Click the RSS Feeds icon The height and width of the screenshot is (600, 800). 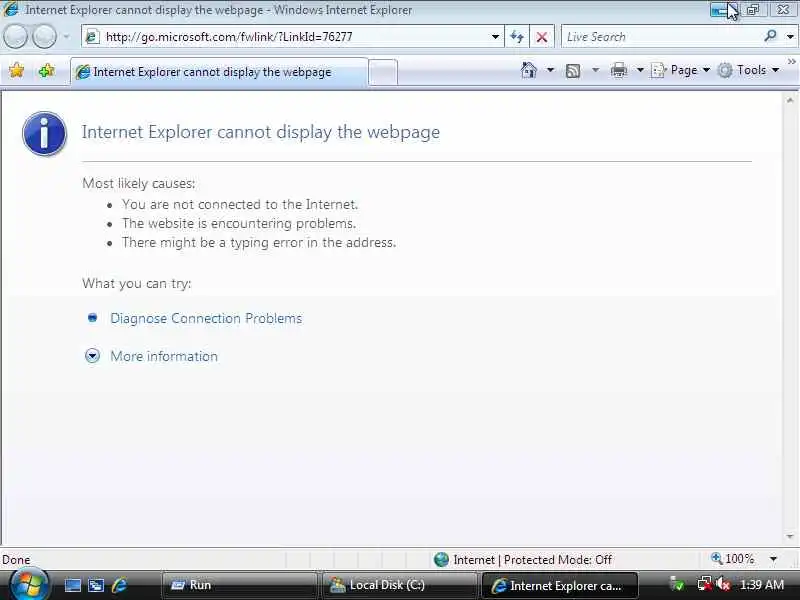(573, 70)
